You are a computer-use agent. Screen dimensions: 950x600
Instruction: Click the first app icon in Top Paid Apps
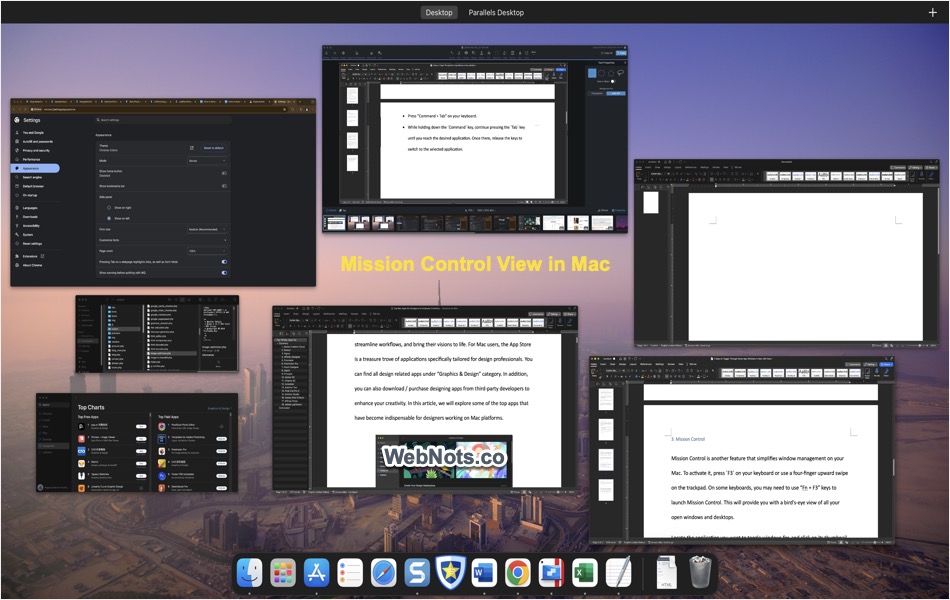[x=162, y=427]
